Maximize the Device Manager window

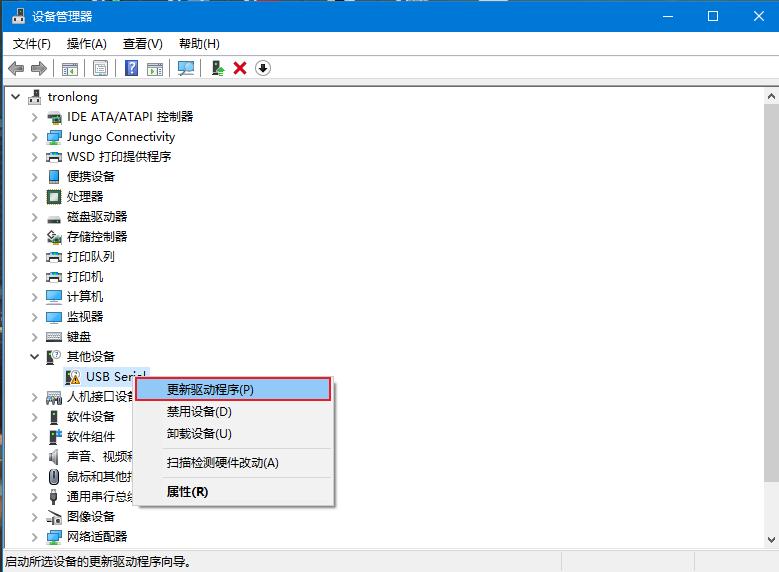click(713, 16)
